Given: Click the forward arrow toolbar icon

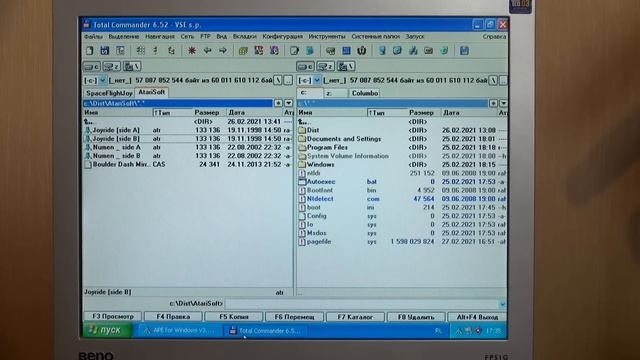Looking at the screenshot, I should pos(222,51).
